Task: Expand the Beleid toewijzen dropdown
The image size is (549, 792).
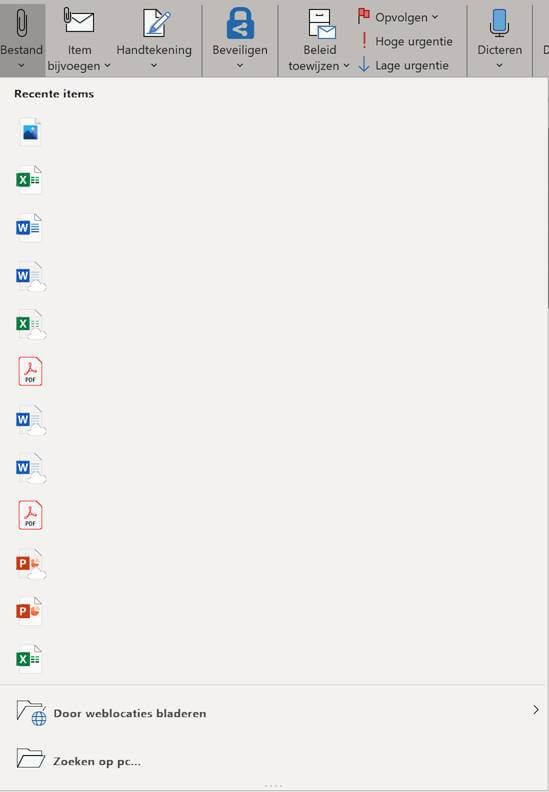Action: (319, 39)
